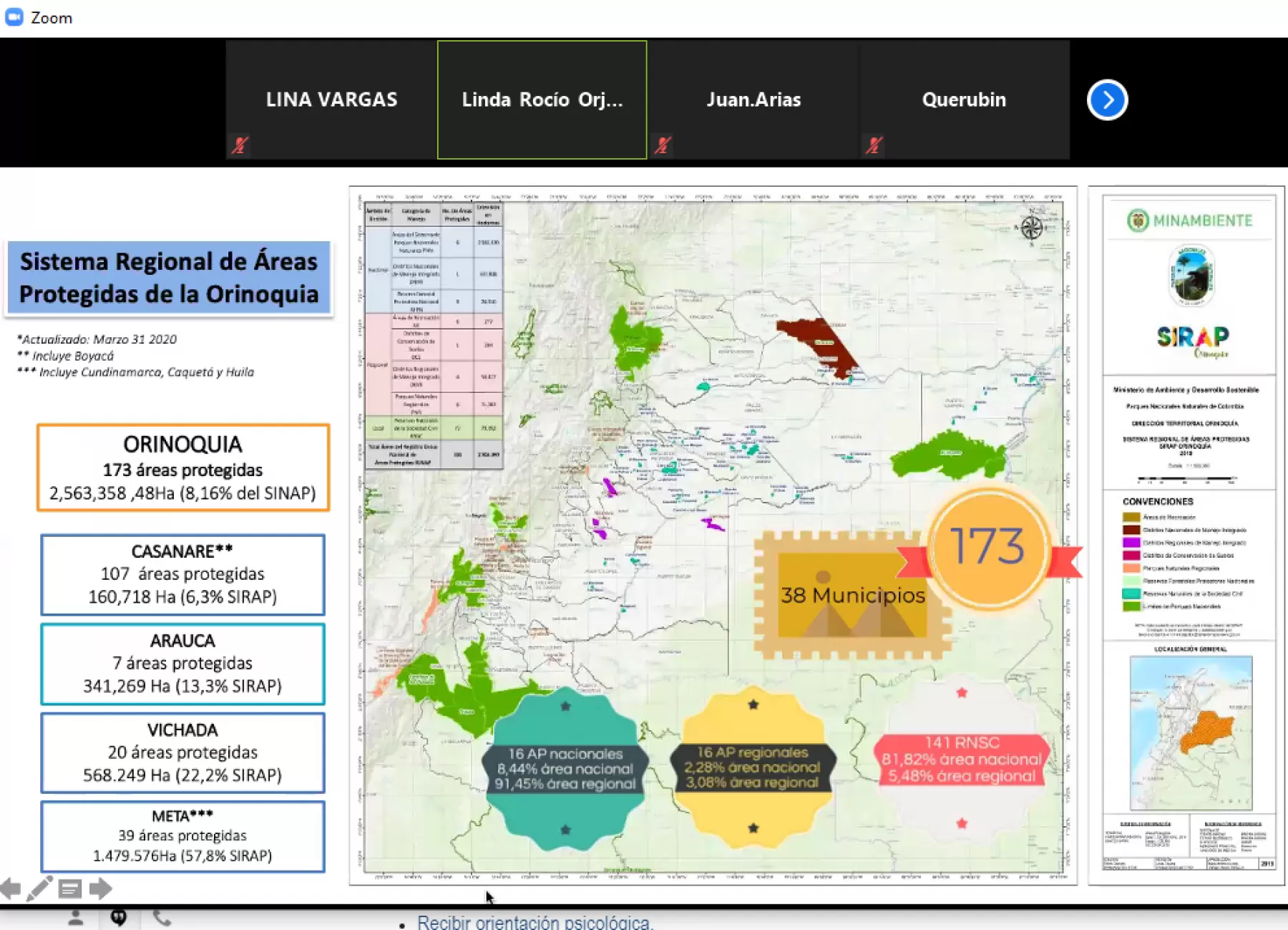Screen dimensions: 1288x930
Task: Click the phone call icon below slide
Action: click(162, 918)
